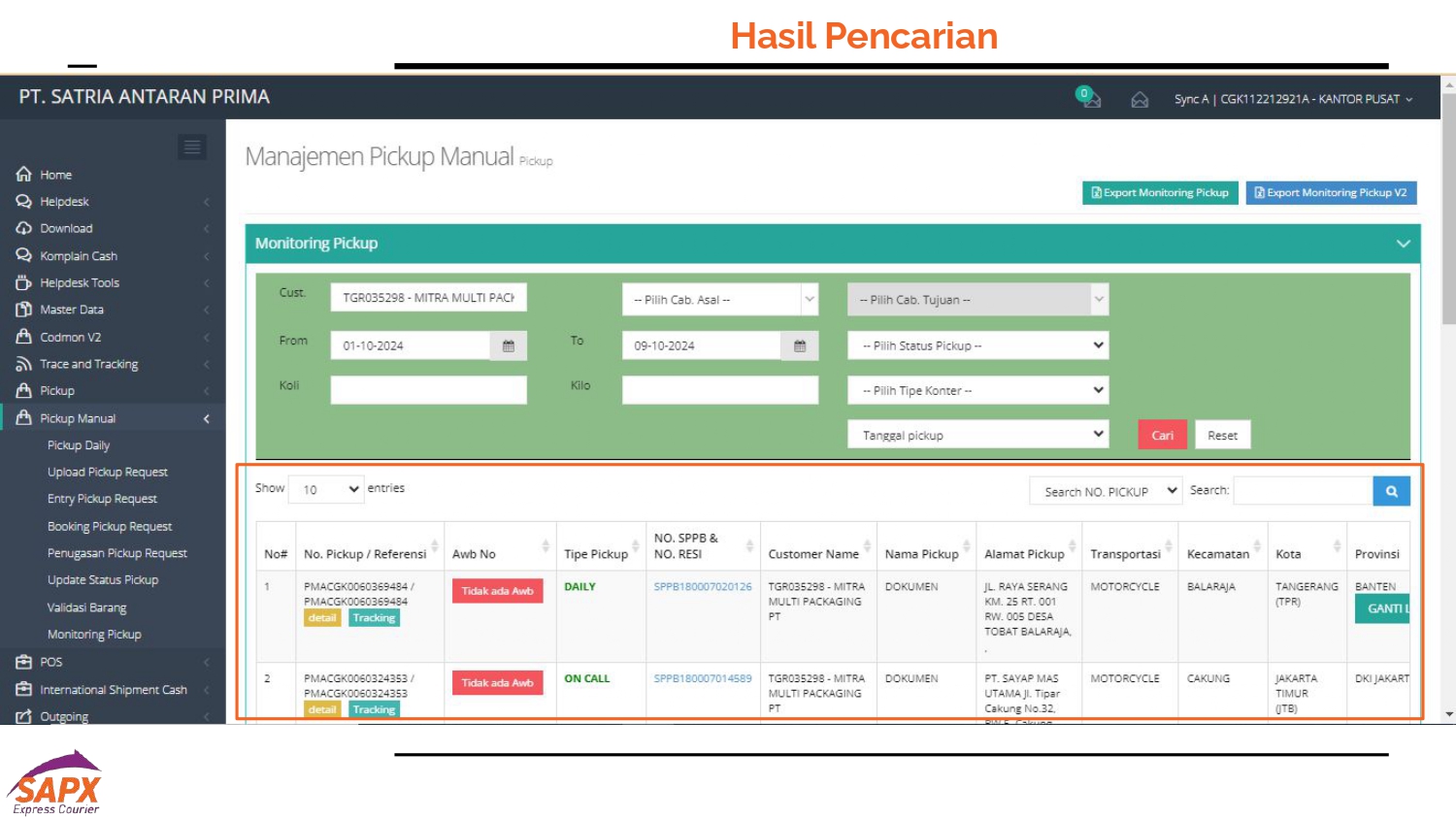Click Tracking button for PMACGK0060369484
The image size is (1456, 819).
click(374, 618)
